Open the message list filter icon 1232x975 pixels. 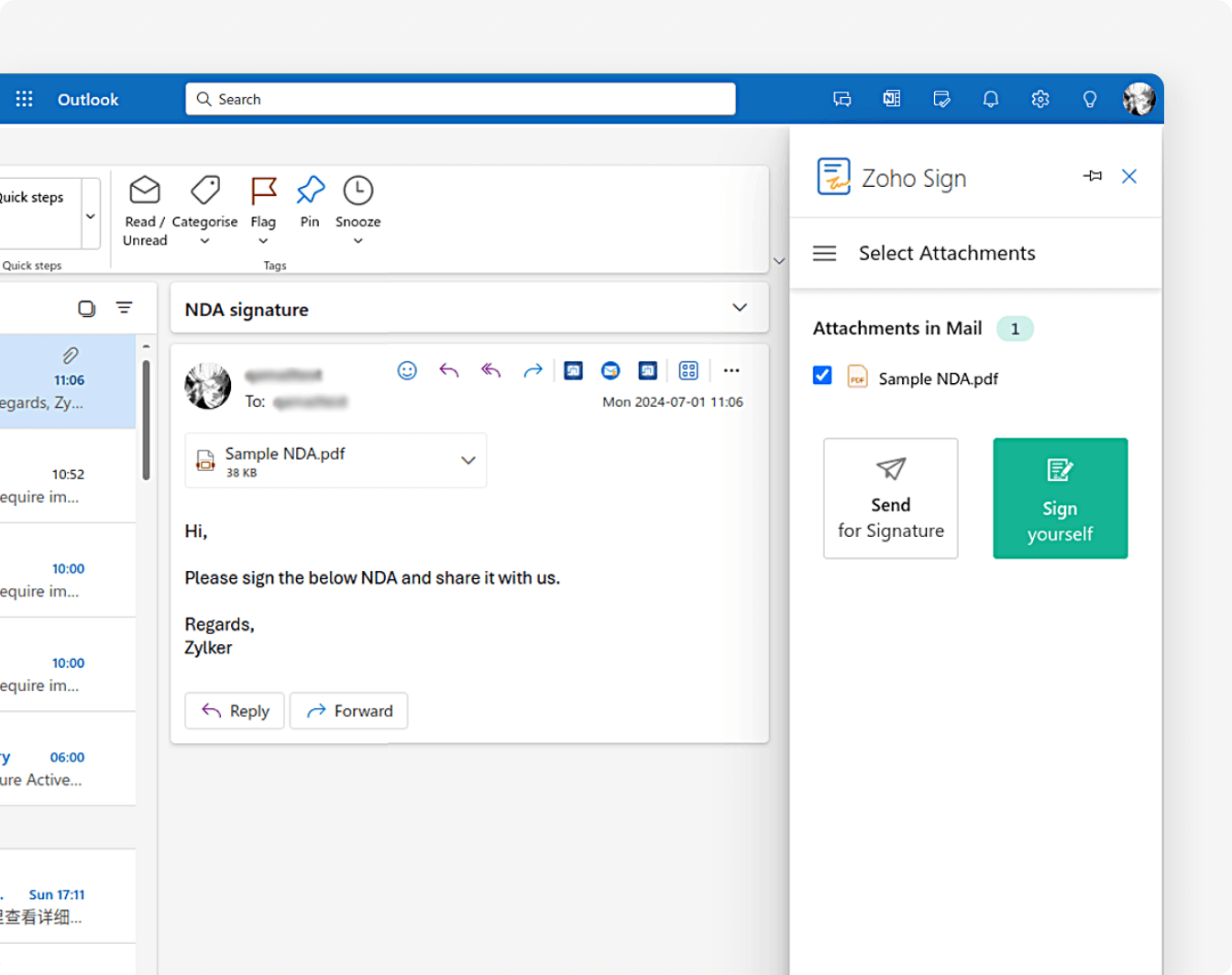[x=125, y=308]
